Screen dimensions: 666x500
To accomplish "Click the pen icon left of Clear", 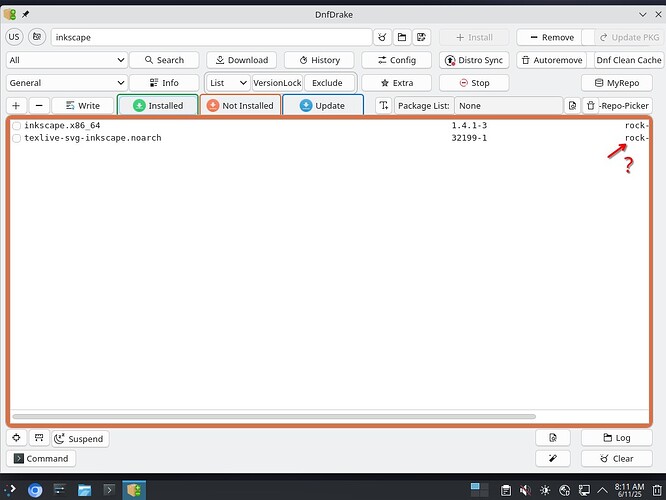I will [x=553, y=459].
